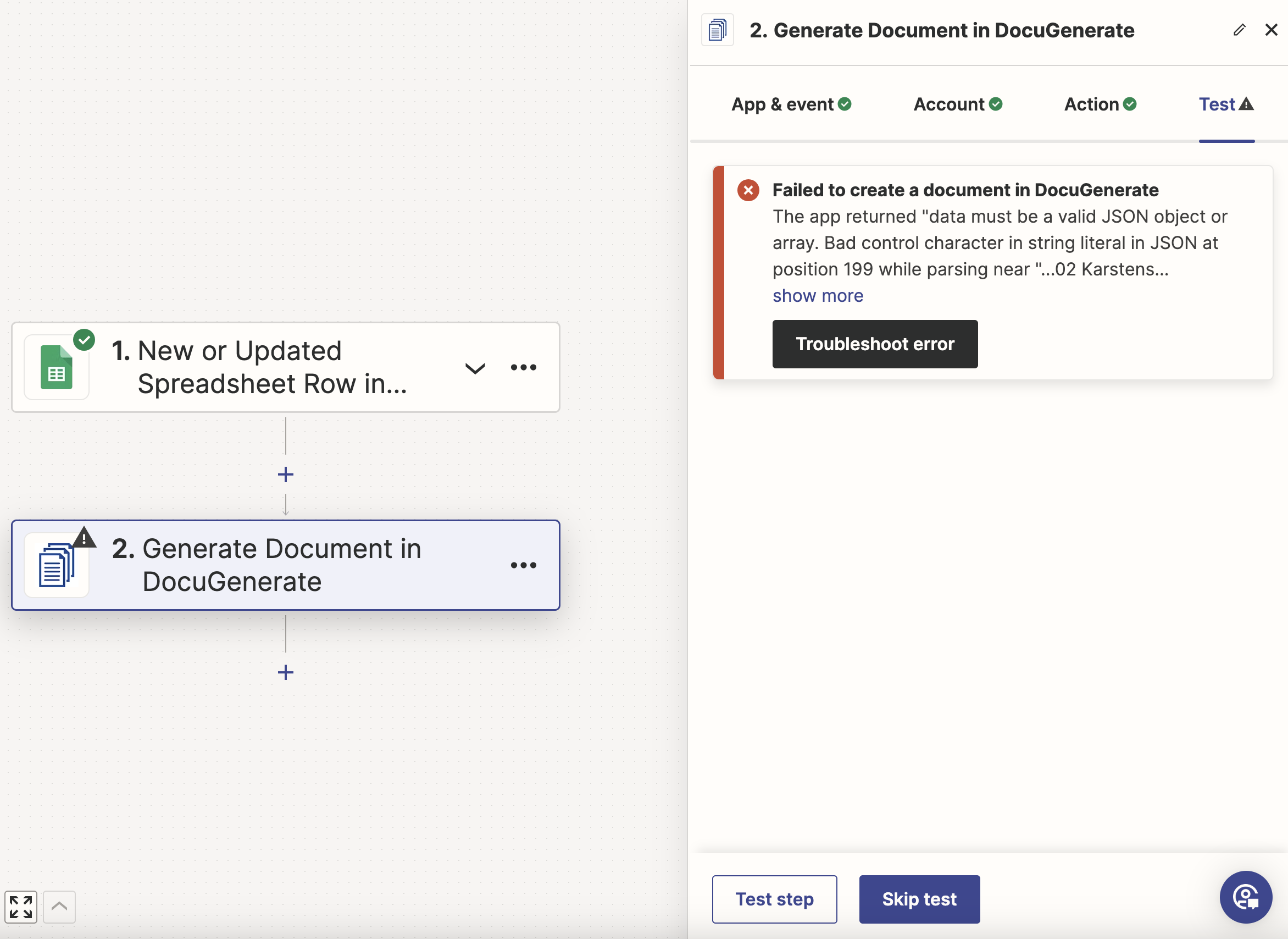
Task: Click the Test step button
Action: point(774,899)
